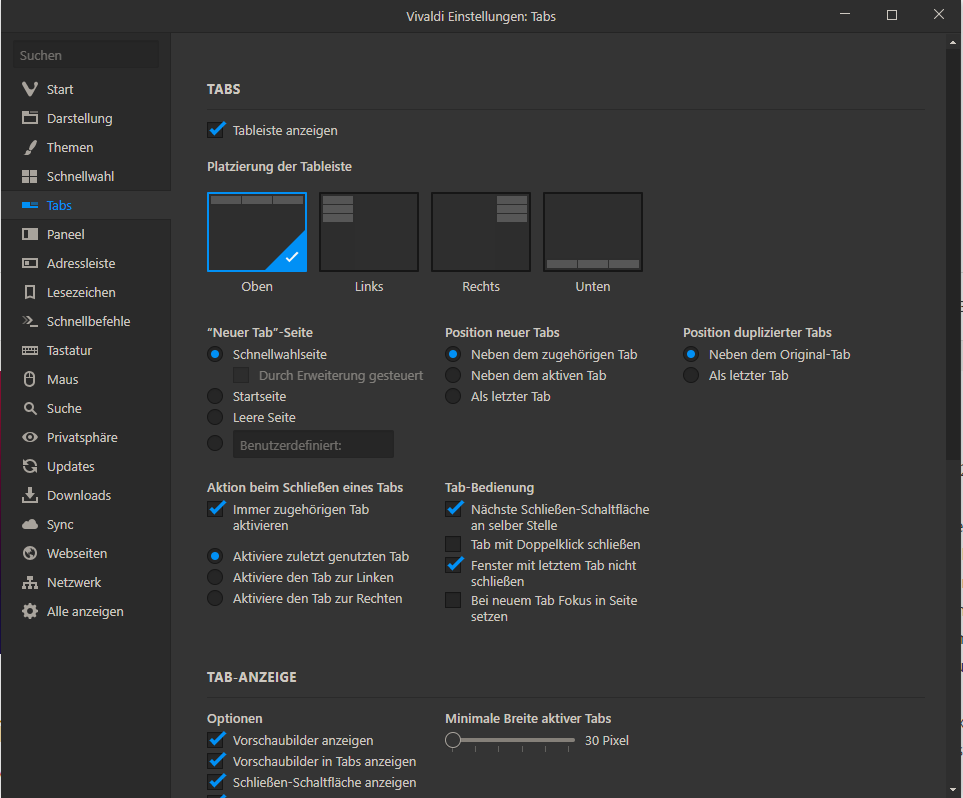This screenshot has height=798, width=963.
Task: Enable Tab mit Doppelklick schließen
Action: (454, 545)
